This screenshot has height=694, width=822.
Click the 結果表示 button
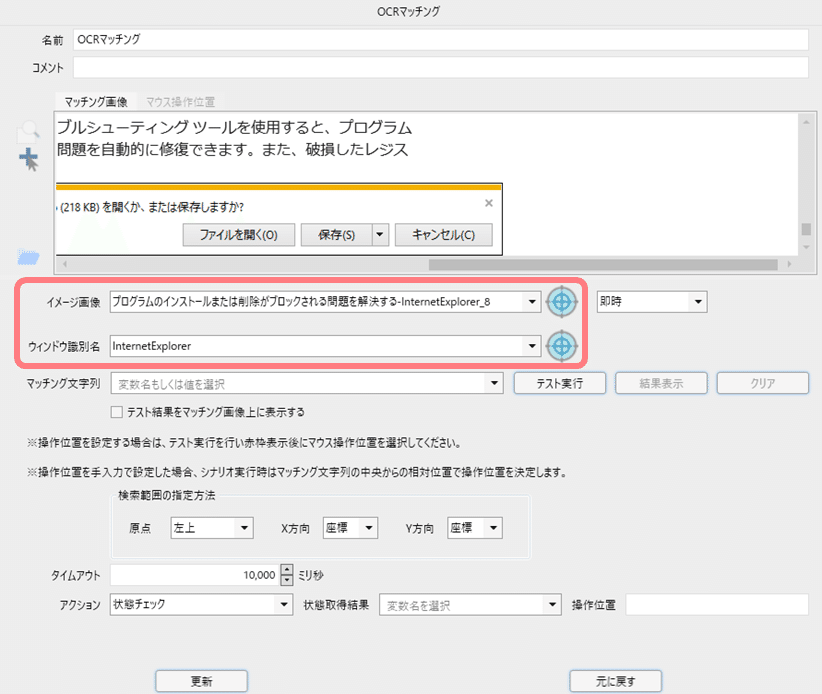[661, 383]
